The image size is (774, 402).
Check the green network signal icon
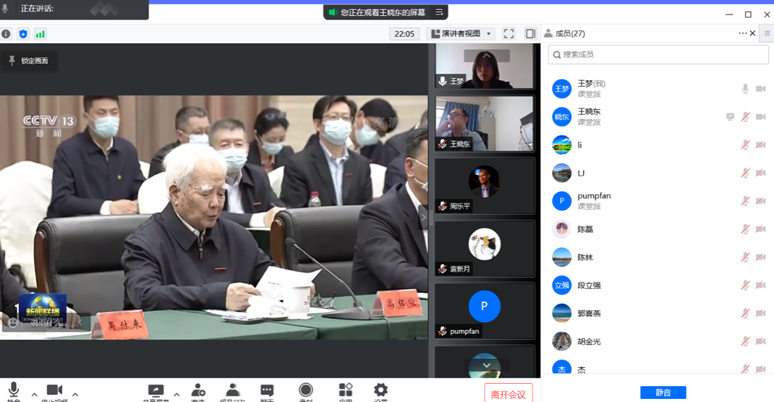[40, 33]
